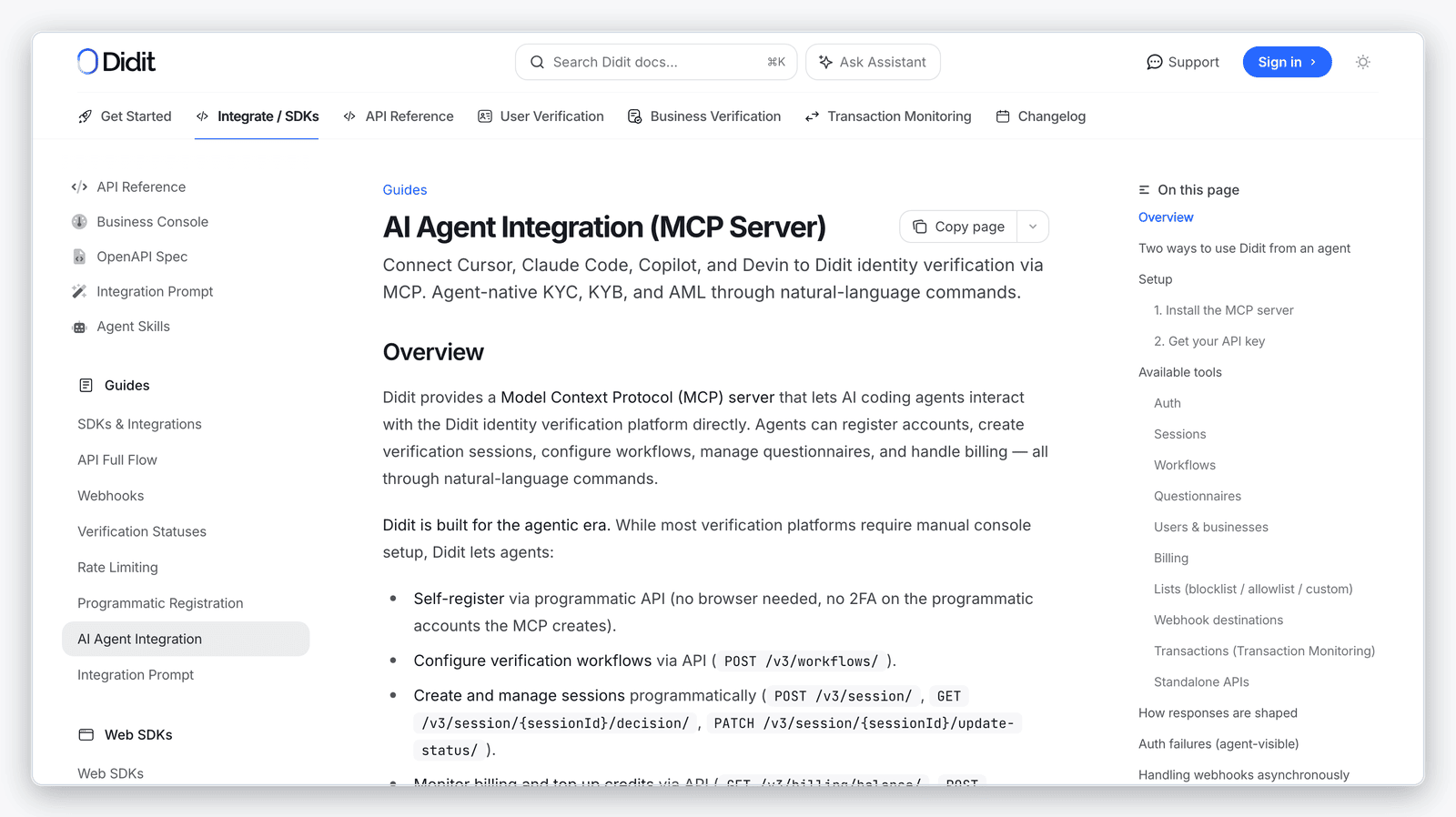Jump to Workflows in outline
The height and width of the screenshot is (817, 1456).
[x=1184, y=465]
